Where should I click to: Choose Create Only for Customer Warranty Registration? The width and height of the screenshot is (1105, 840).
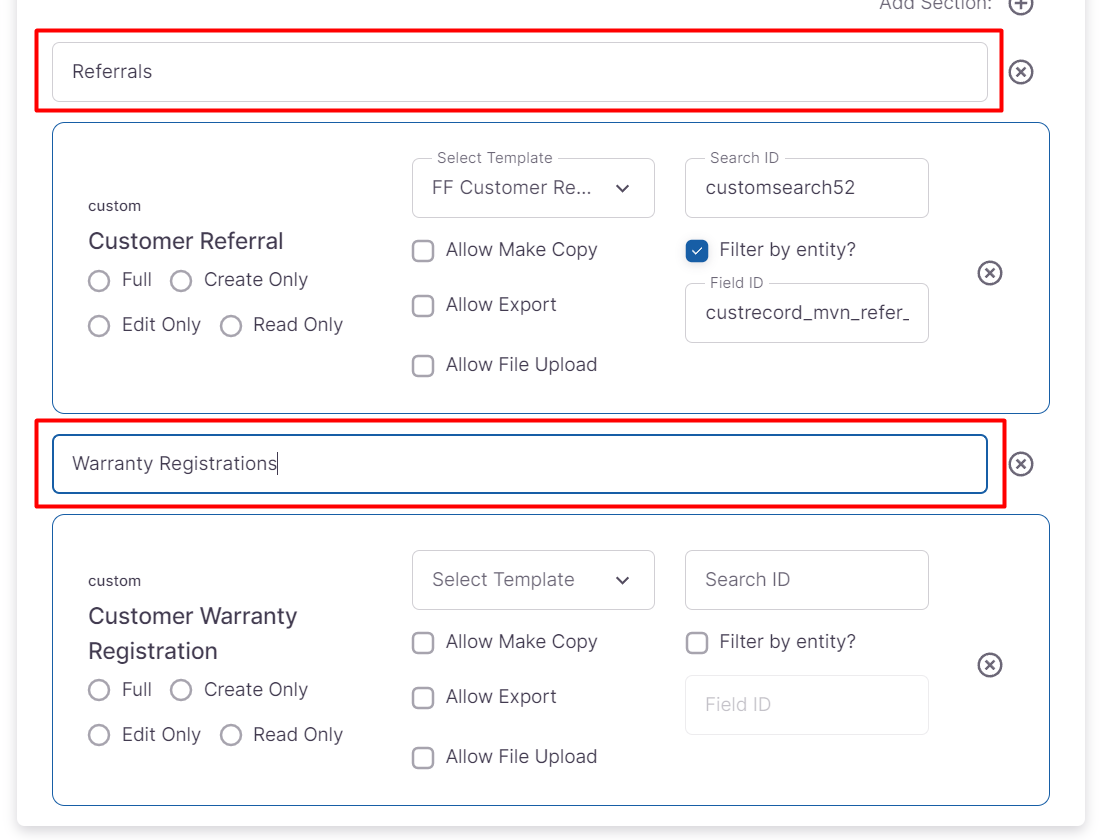point(181,690)
